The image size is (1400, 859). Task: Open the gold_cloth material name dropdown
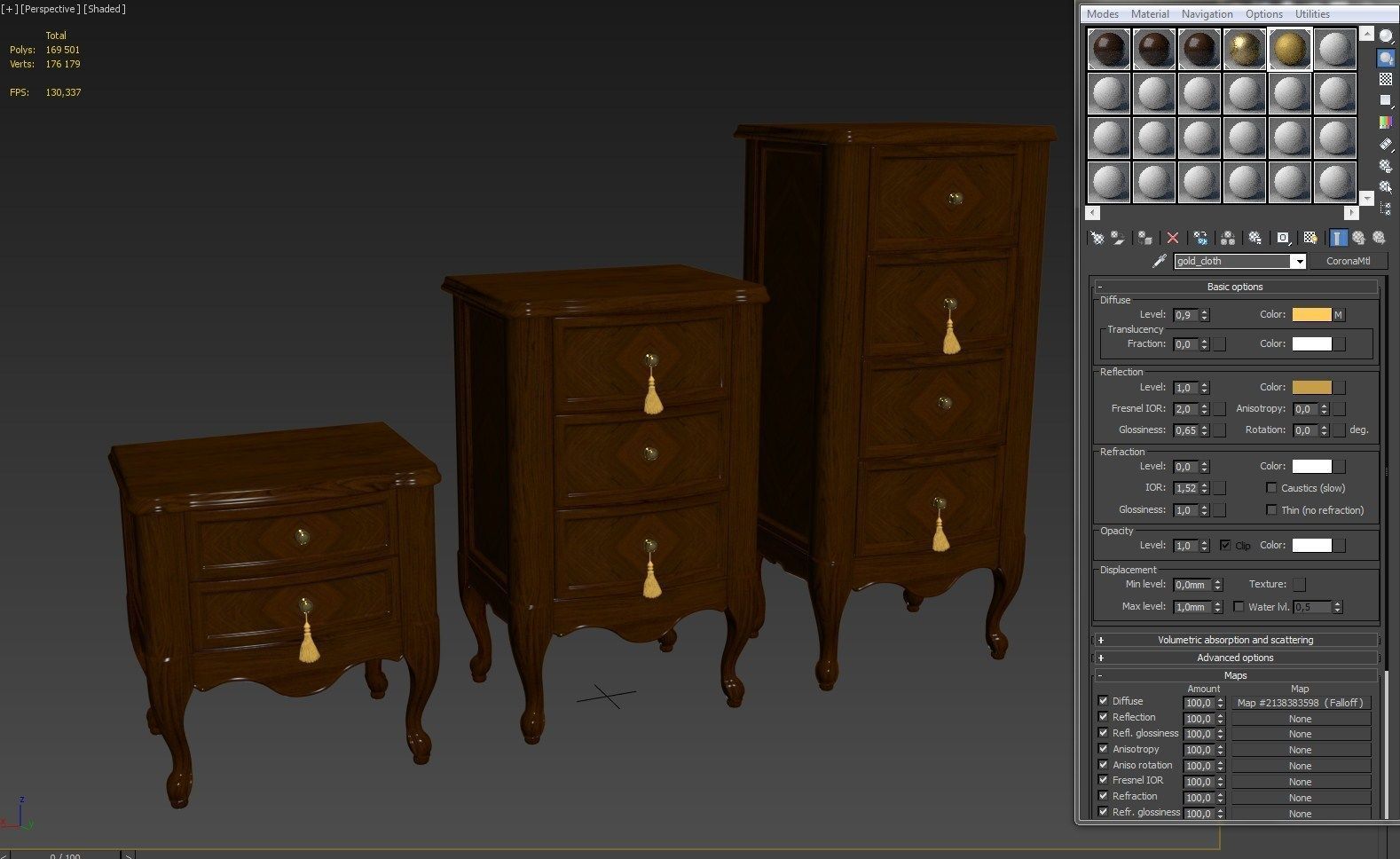click(x=1299, y=261)
